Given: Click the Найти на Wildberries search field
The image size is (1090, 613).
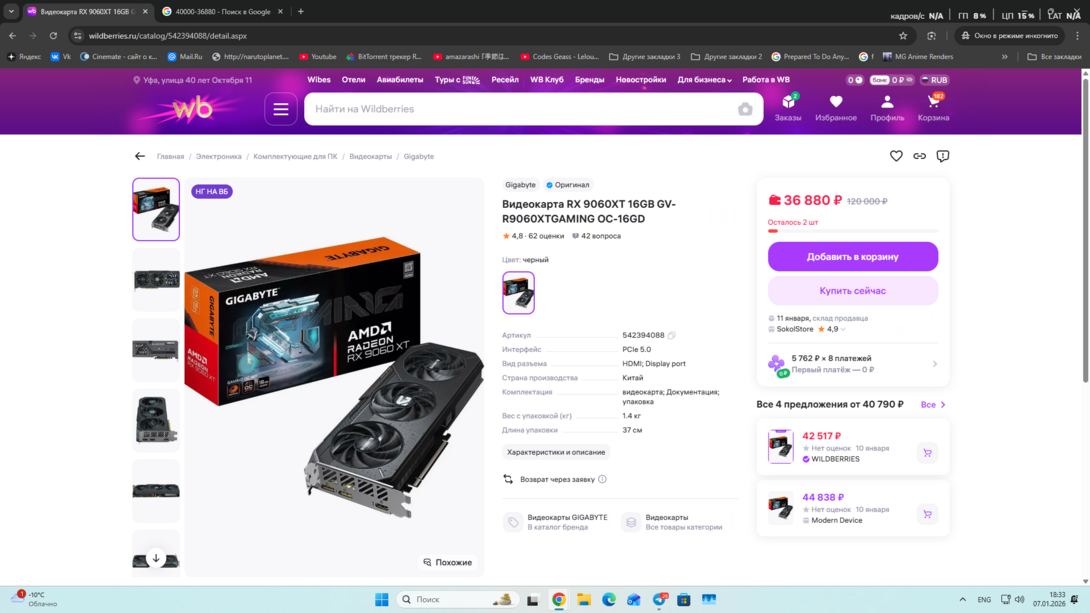Looking at the screenshot, I should click(x=520, y=109).
